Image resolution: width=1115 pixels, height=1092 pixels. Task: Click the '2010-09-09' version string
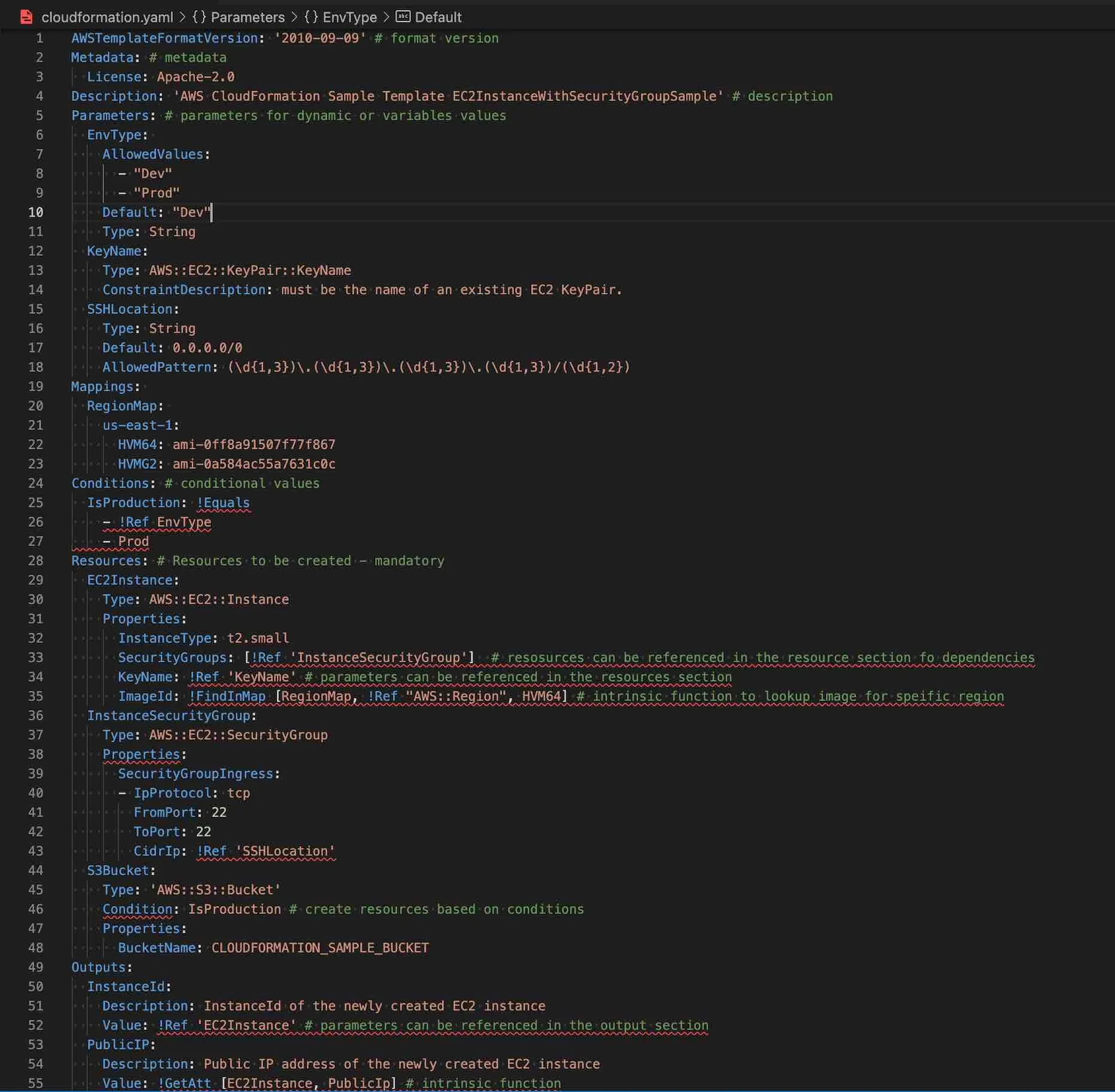click(320, 38)
